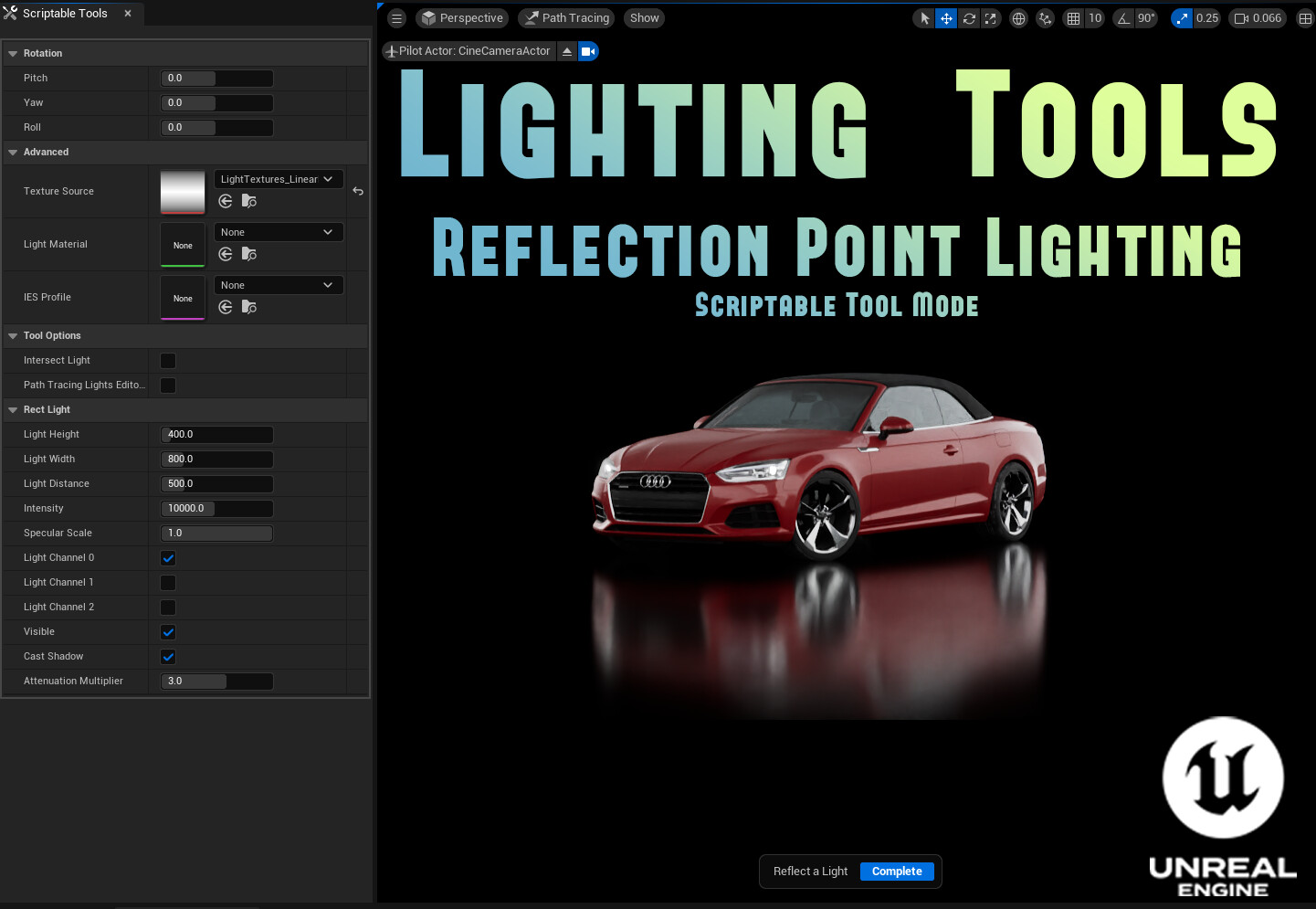Image resolution: width=1316 pixels, height=909 pixels.
Task: Check Light Channel 2
Action: coord(168,608)
